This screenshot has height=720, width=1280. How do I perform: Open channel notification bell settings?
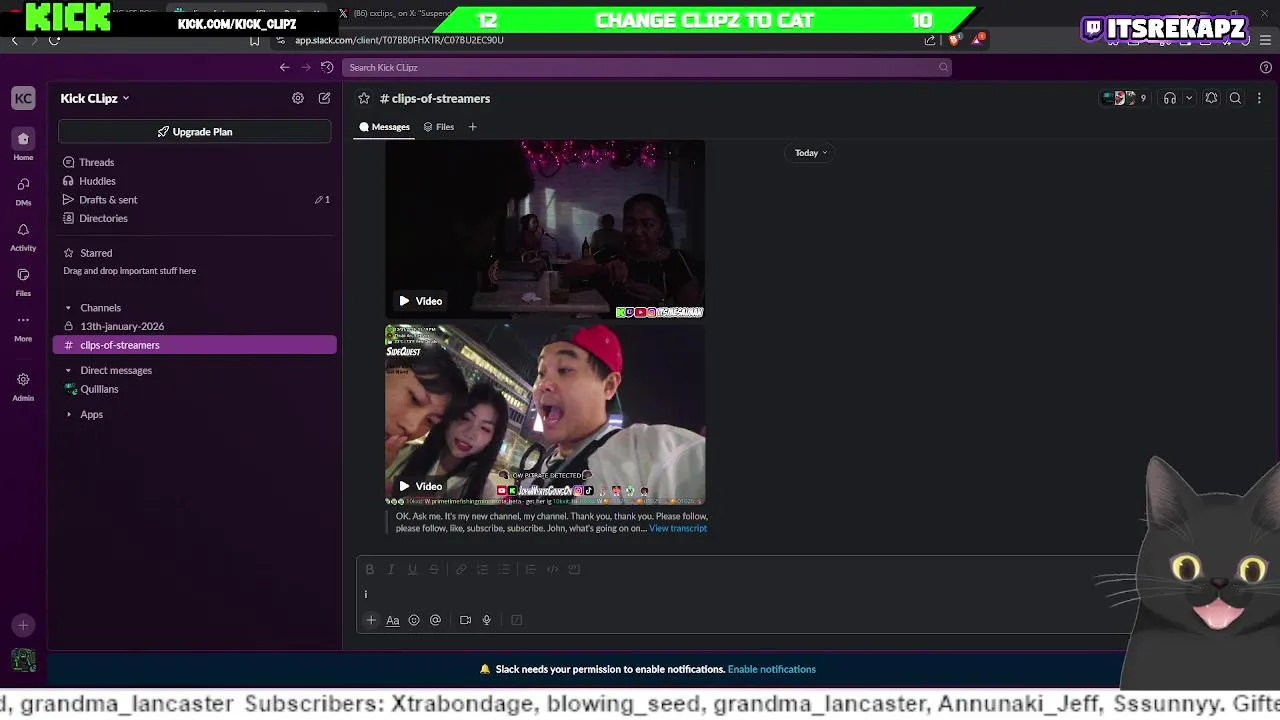(1211, 98)
